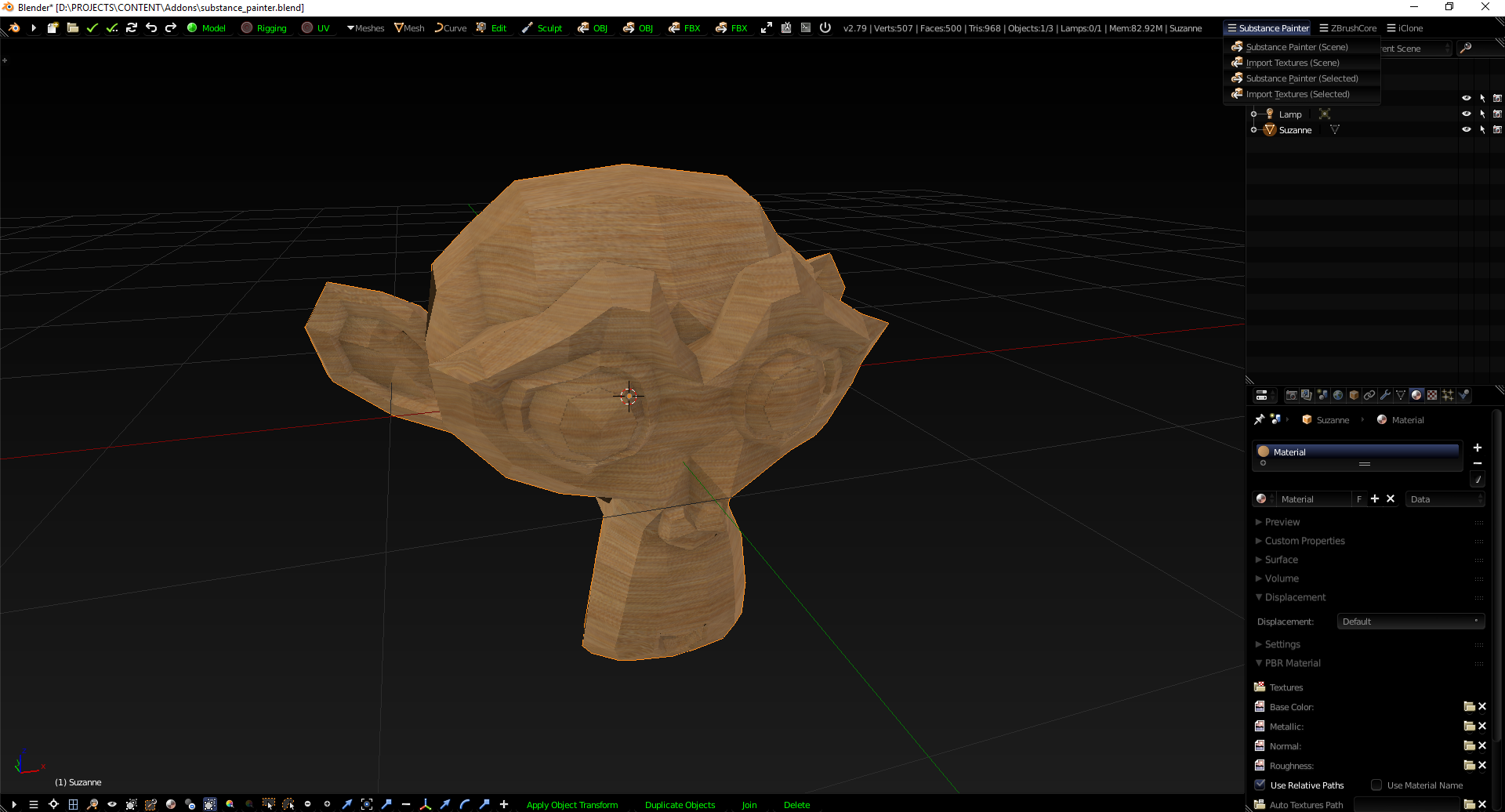Toggle Lamp visibility eye in outliner
Screen dimensions: 1505x812
tap(1467, 114)
